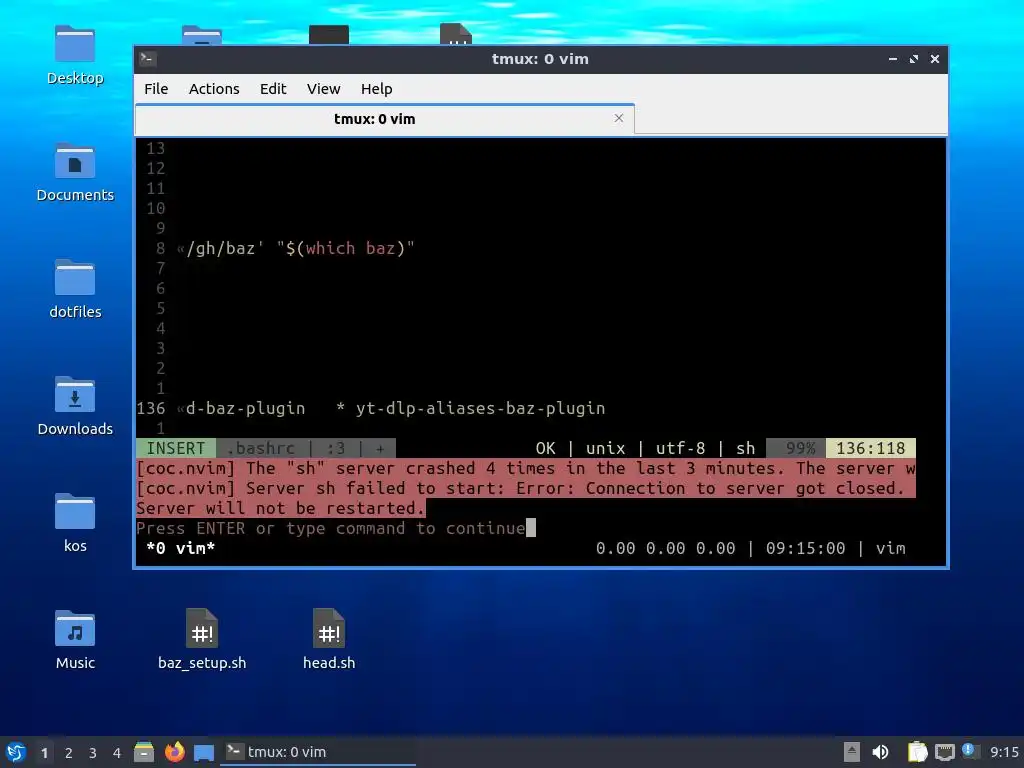Screen dimensions: 1024x768
Task: Maximize the terminal window
Action: click(x=914, y=59)
